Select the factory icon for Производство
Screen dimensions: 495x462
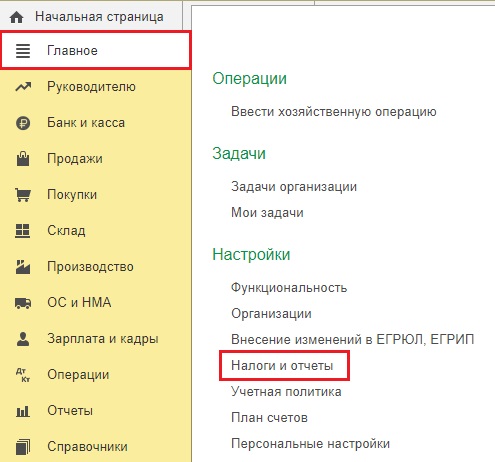[23, 267]
